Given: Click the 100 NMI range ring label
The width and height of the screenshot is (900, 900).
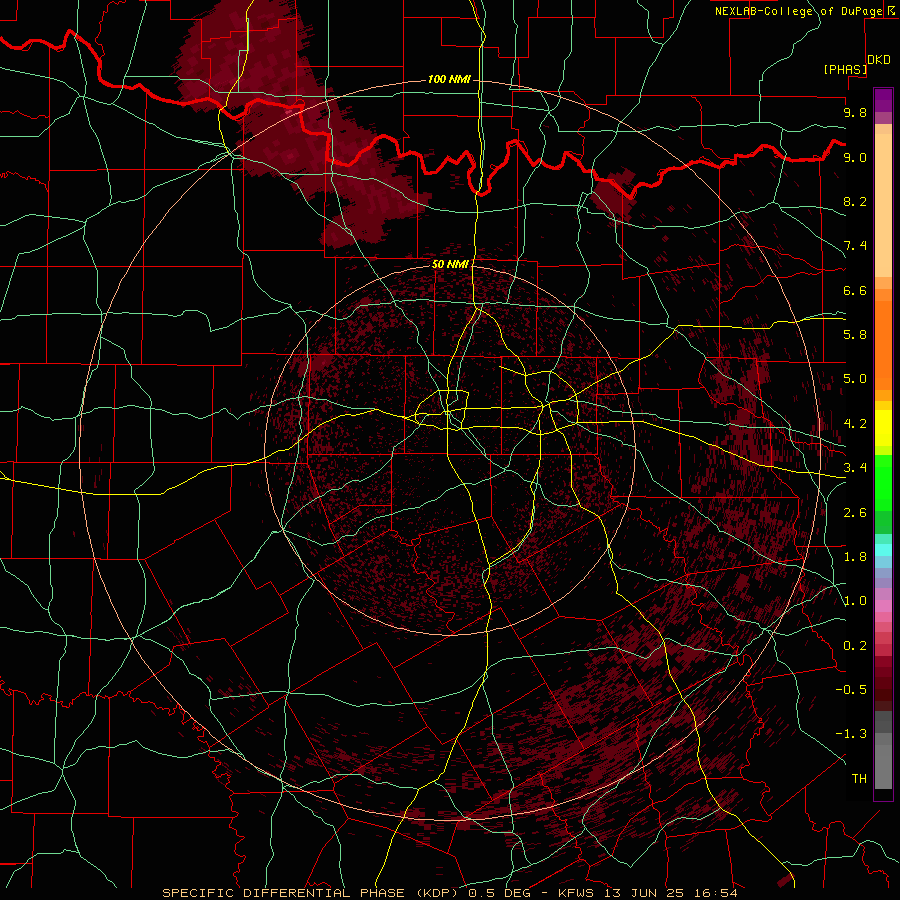Looking at the screenshot, I should pos(449,79).
